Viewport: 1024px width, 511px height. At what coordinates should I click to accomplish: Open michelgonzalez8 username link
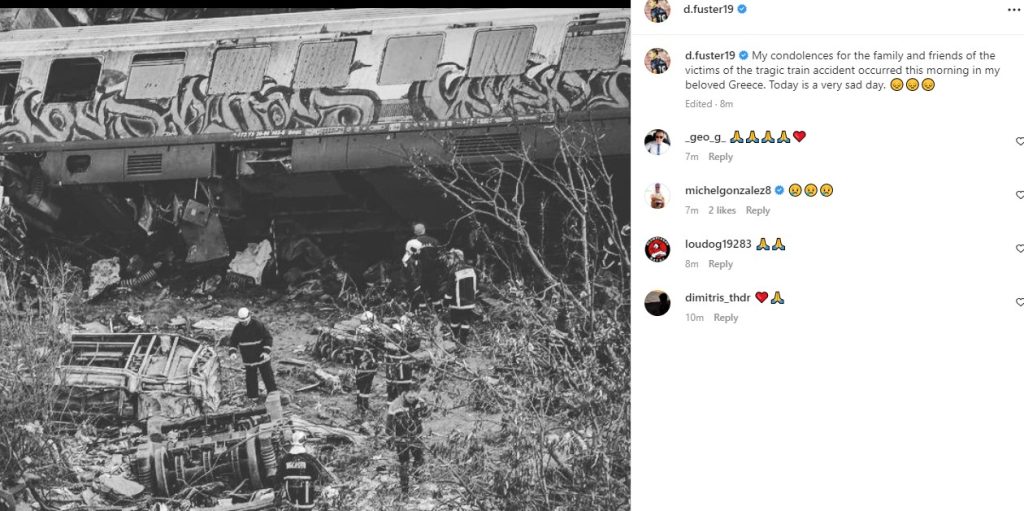click(728, 190)
